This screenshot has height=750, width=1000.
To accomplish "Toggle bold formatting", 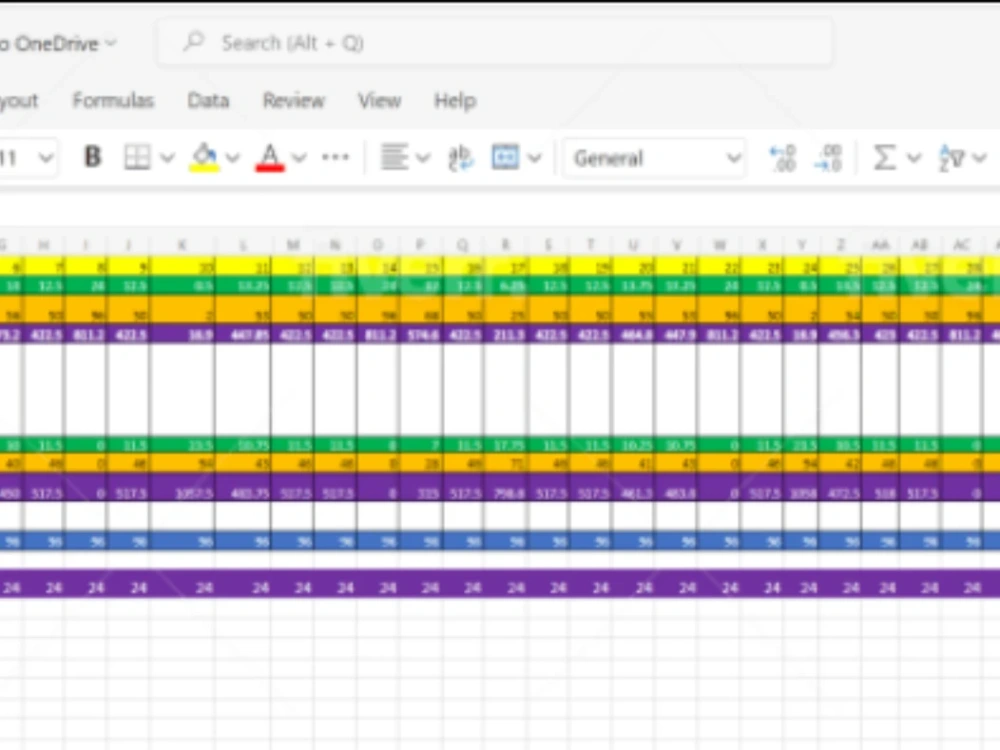I will (x=92, y=157).
